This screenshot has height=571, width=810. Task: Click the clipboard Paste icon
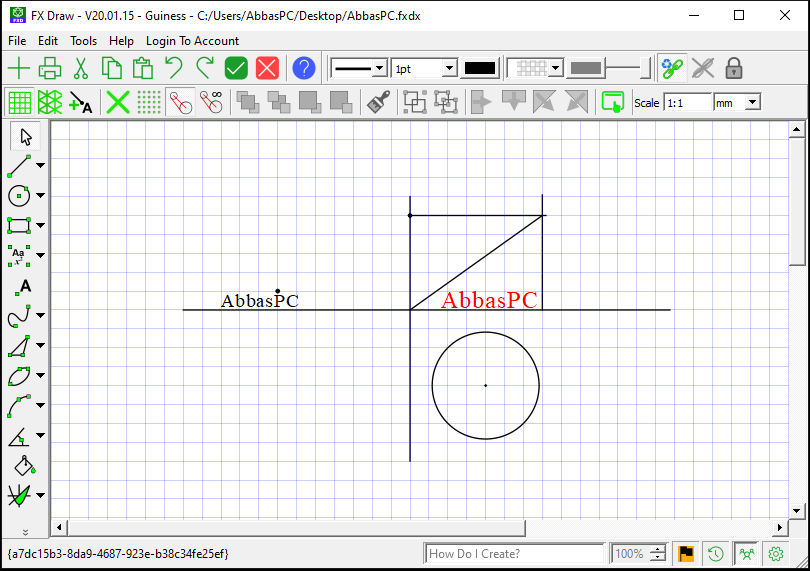pyautogui.click(x=143, y=68)
